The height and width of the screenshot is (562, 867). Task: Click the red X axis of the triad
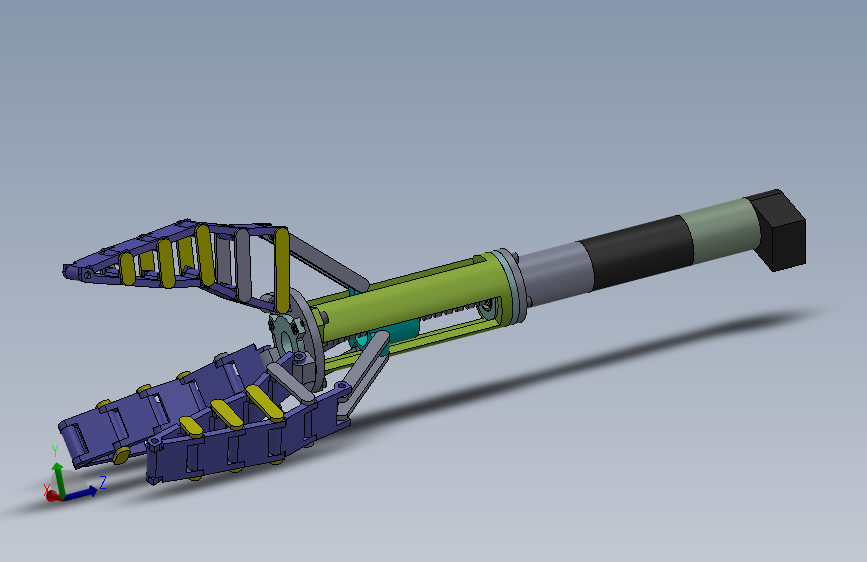pyautogui.click(x=52, y=497)
